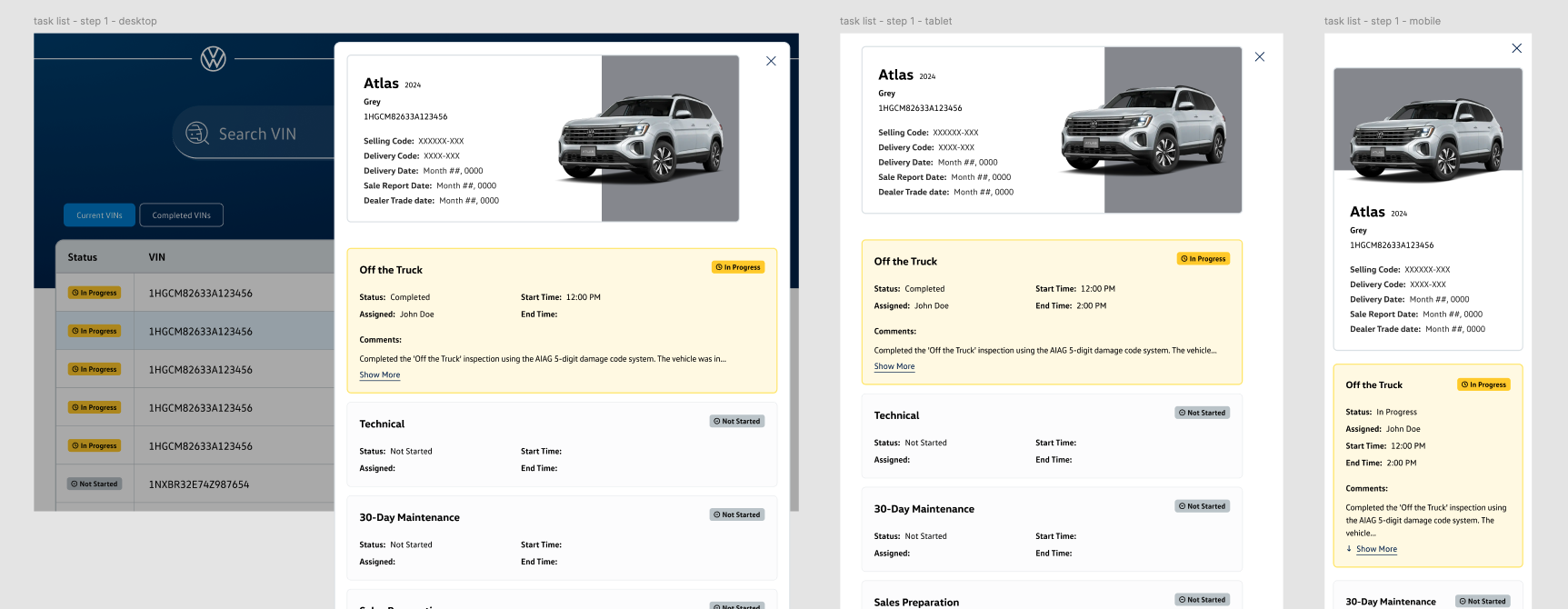Select the 'task list - step 1 - mobile' frame label
This screenshot has height=609, width=1568.
(1383, 21)
